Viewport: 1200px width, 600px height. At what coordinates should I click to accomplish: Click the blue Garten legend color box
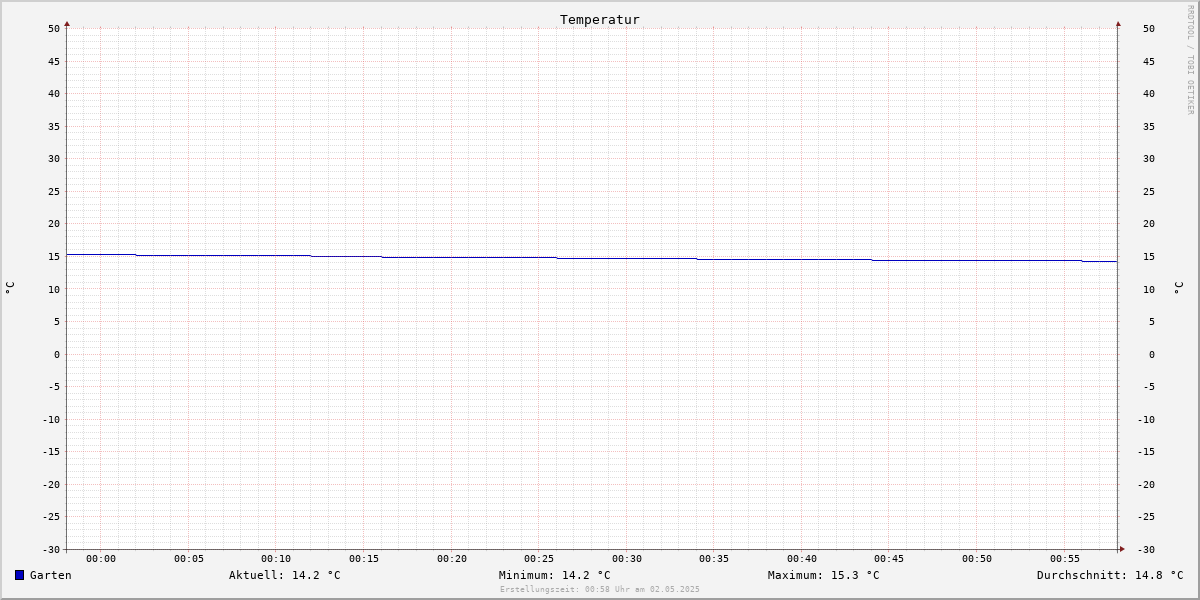click(x=19, y=575)
